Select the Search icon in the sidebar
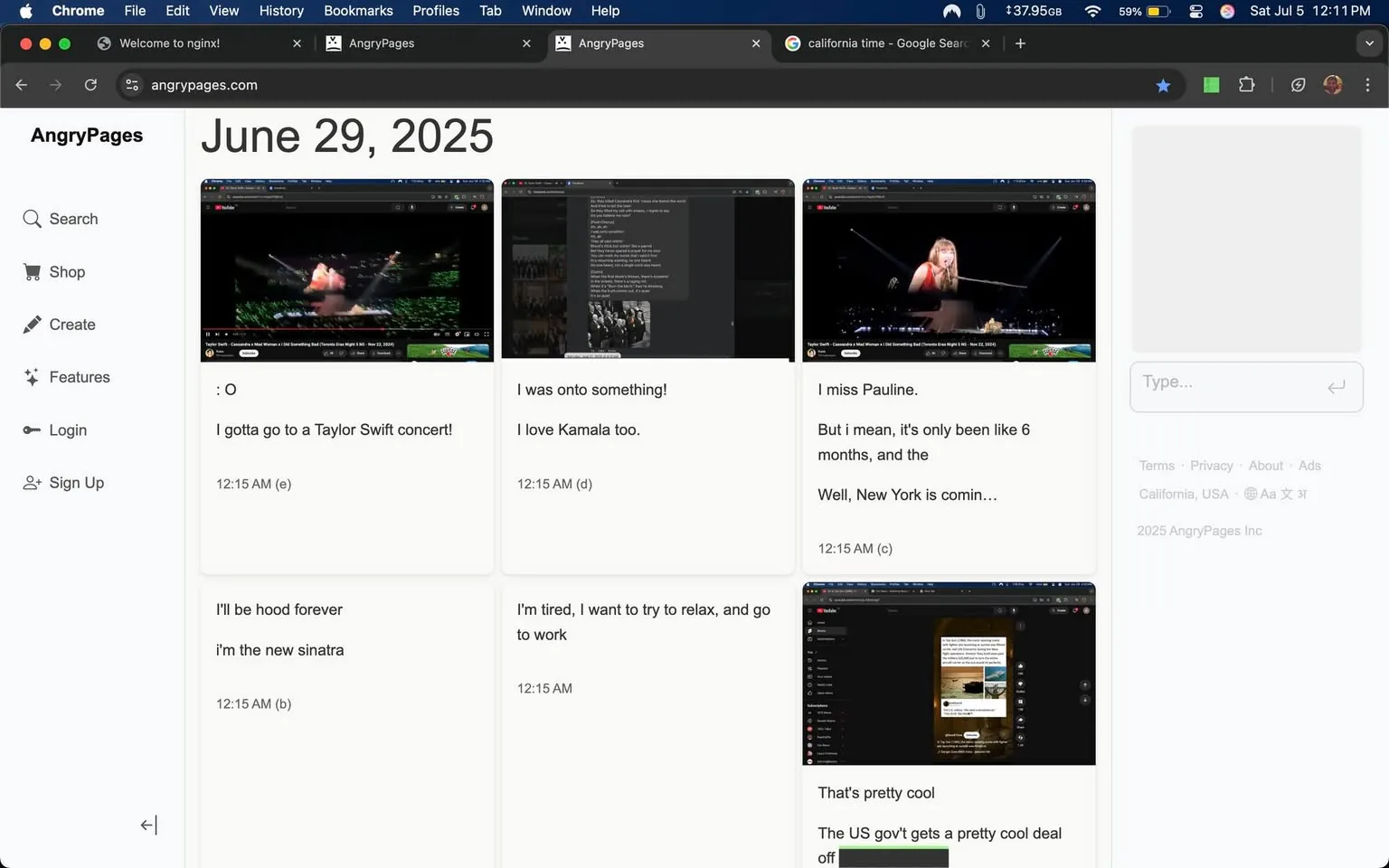 click(x=32, y=218)
